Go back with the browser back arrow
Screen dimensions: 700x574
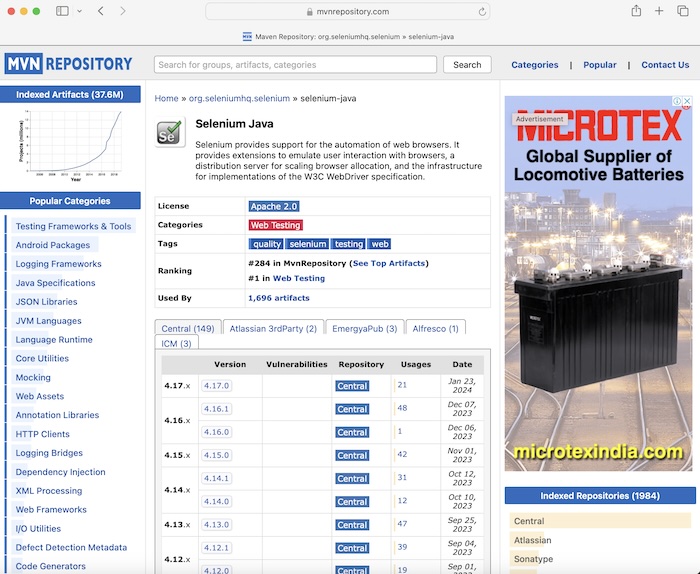[101, 11]
